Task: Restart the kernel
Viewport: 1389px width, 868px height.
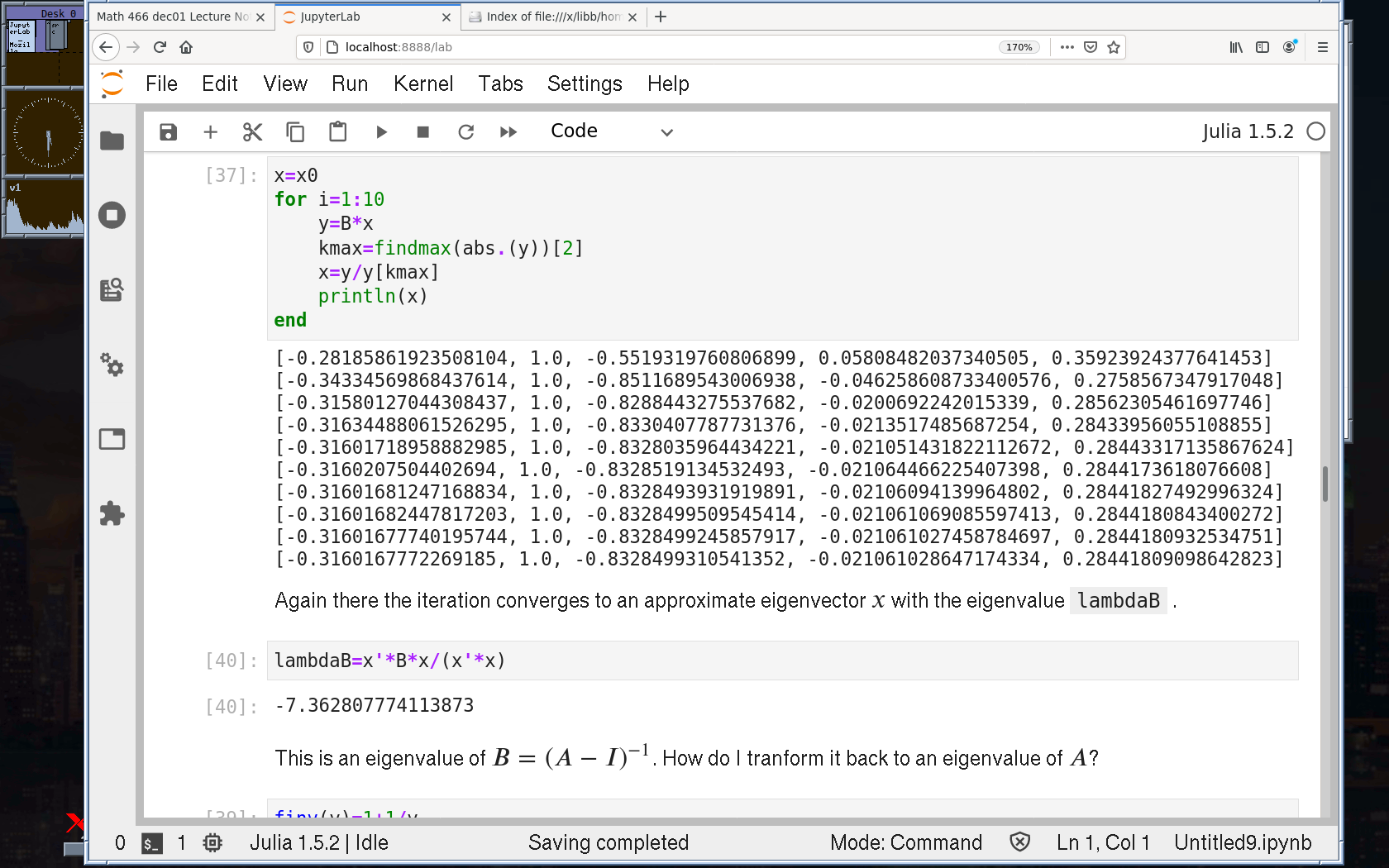Action: pyautogui.click(x=466, y=132)
